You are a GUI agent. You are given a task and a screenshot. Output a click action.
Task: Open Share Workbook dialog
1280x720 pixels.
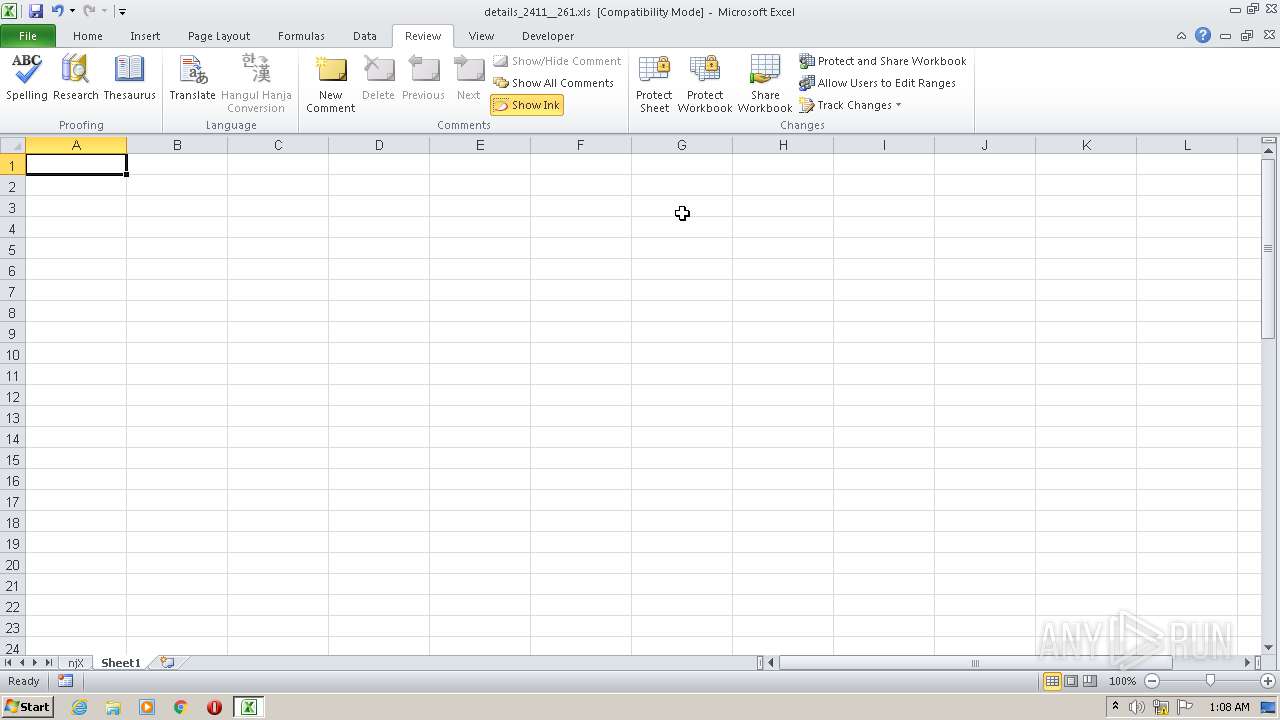coord(765,84)
